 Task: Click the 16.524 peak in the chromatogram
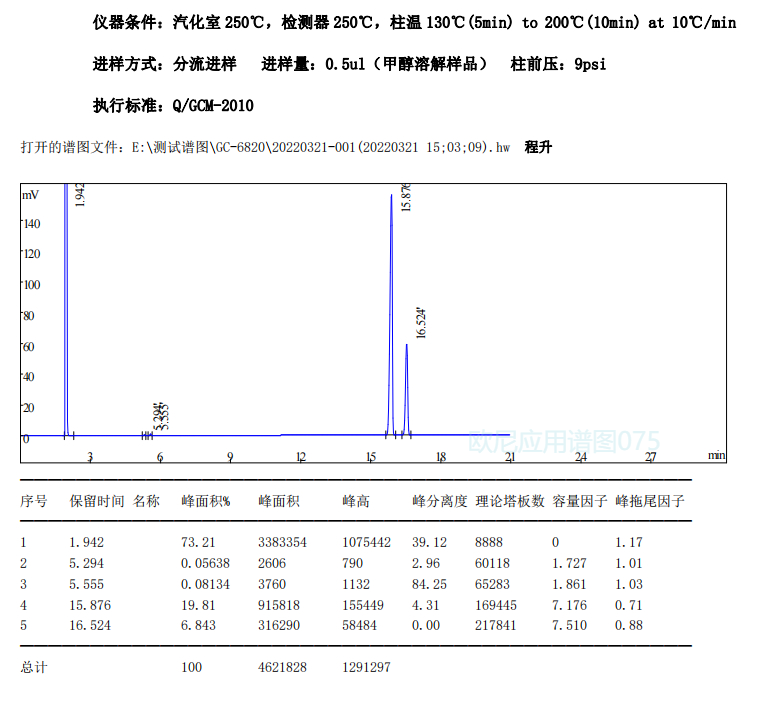click(x=406, y=348)
